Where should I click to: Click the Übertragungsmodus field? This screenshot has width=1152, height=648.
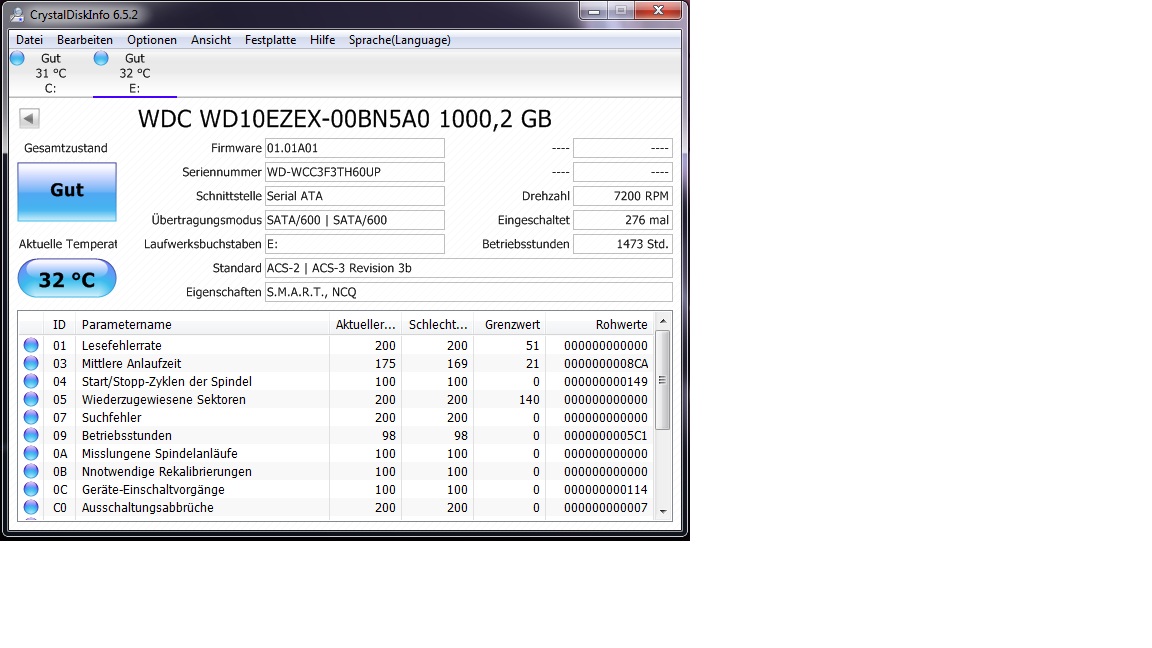pos(355,220)
